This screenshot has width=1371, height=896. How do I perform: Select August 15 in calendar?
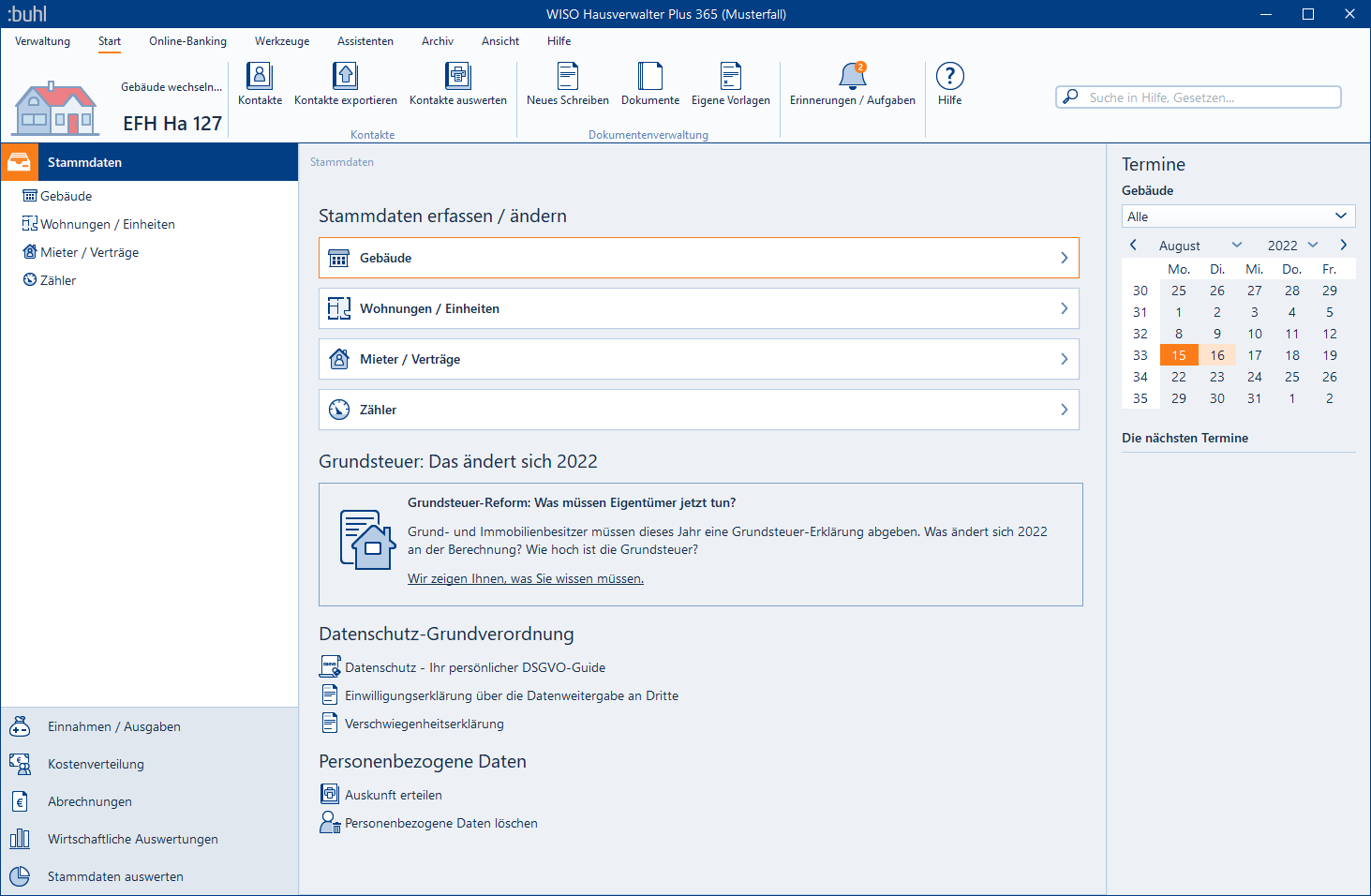[1179, 355]
